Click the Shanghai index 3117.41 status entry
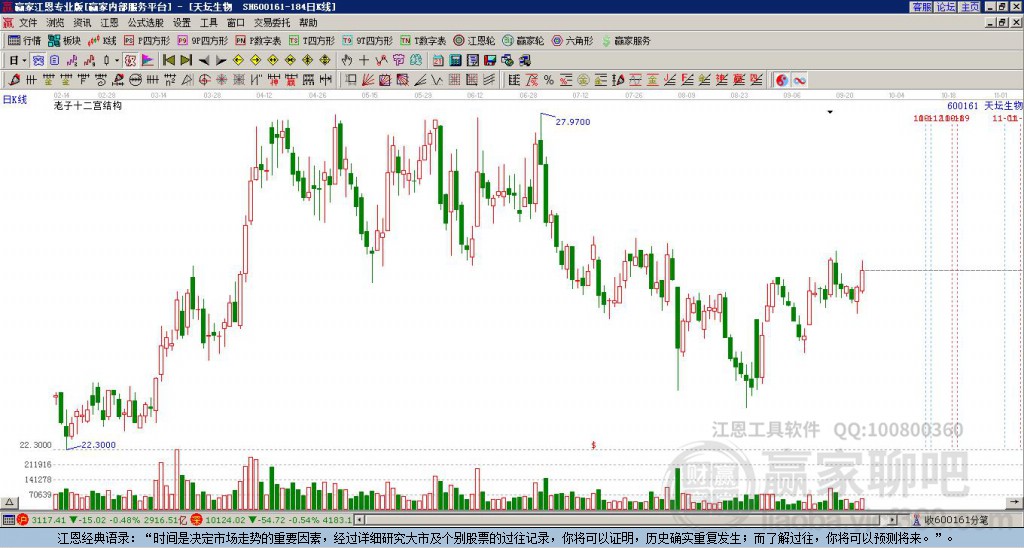 pos(103,520)
